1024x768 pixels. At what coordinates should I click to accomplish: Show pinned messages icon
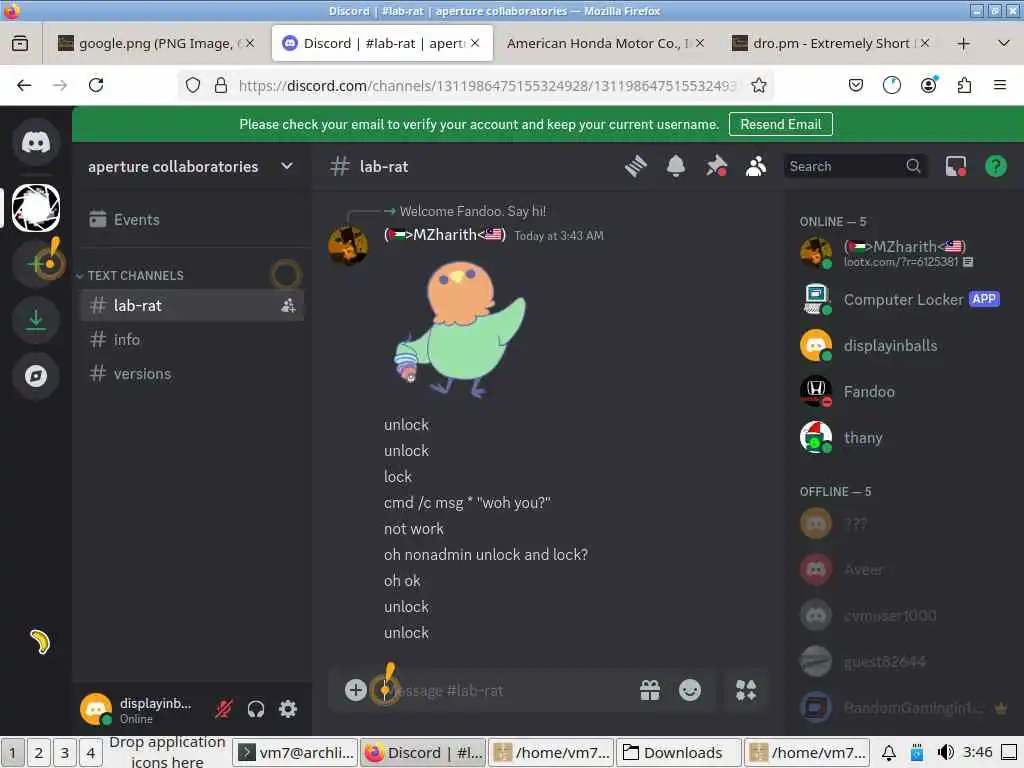point(716,167)
